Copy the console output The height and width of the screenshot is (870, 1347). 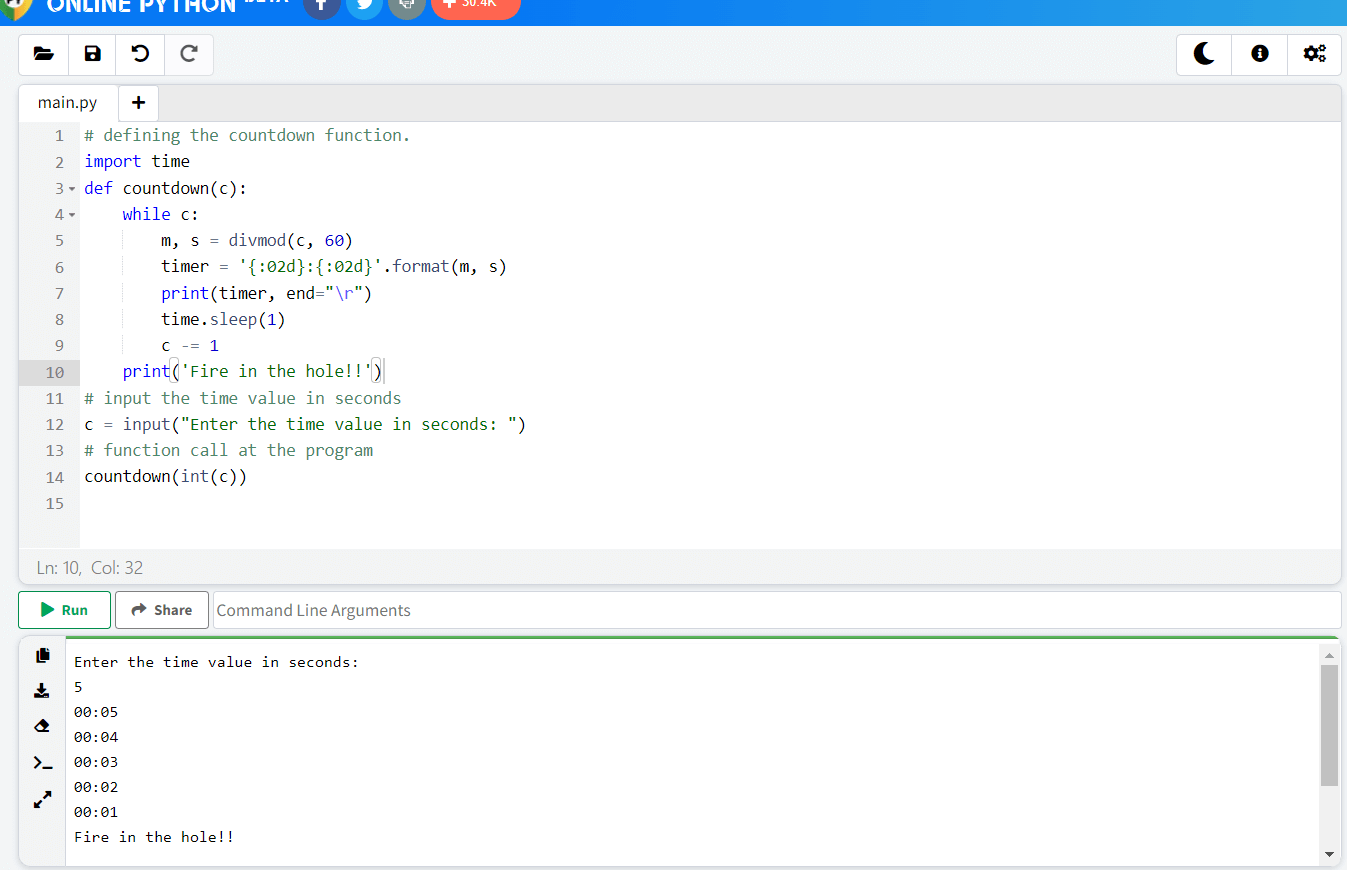[41, 655]
